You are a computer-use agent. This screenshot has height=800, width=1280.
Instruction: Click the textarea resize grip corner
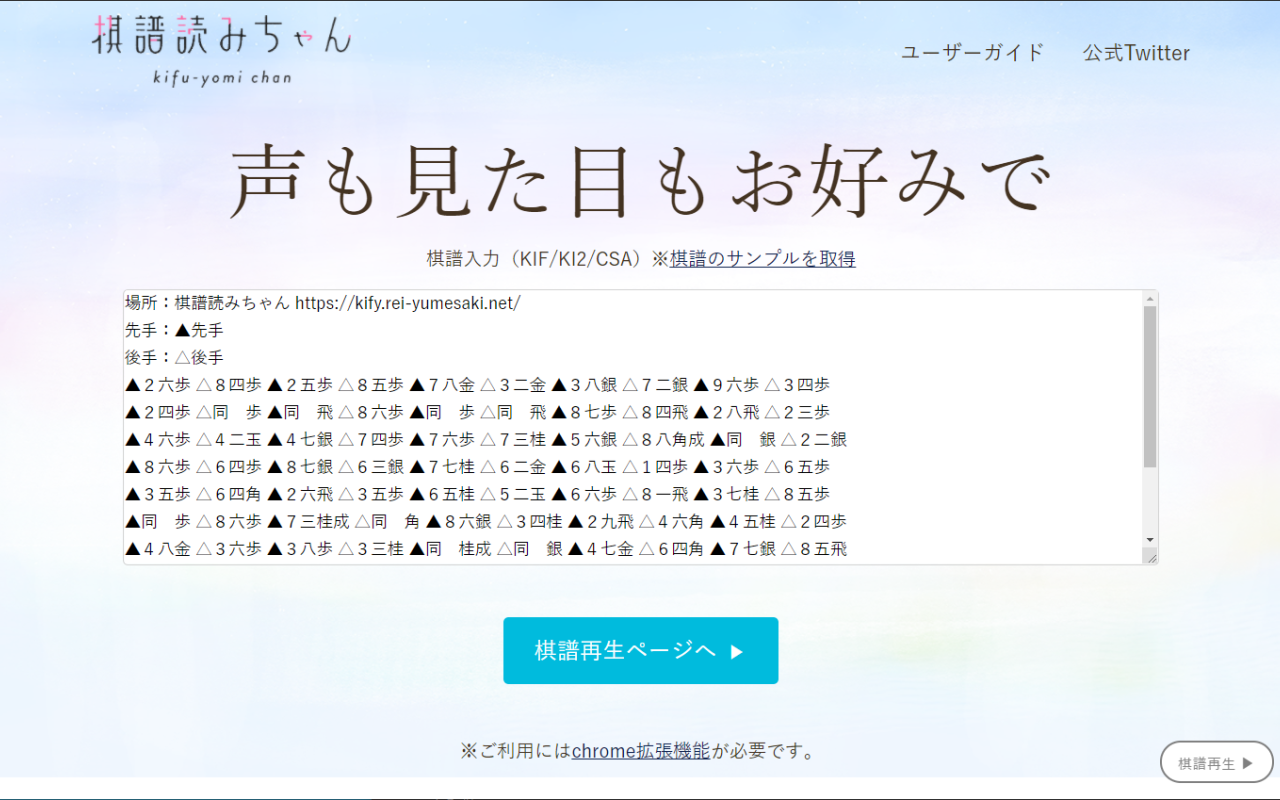[x=1150, y=557]
